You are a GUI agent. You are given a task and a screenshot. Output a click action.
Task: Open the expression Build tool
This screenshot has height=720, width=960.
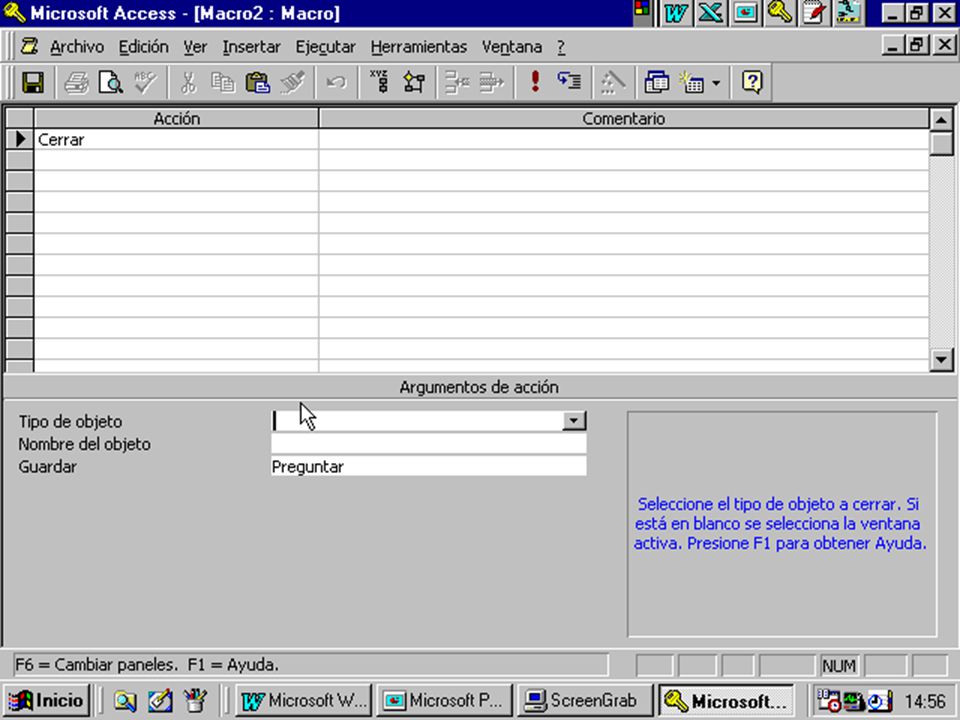click(613, 82)
